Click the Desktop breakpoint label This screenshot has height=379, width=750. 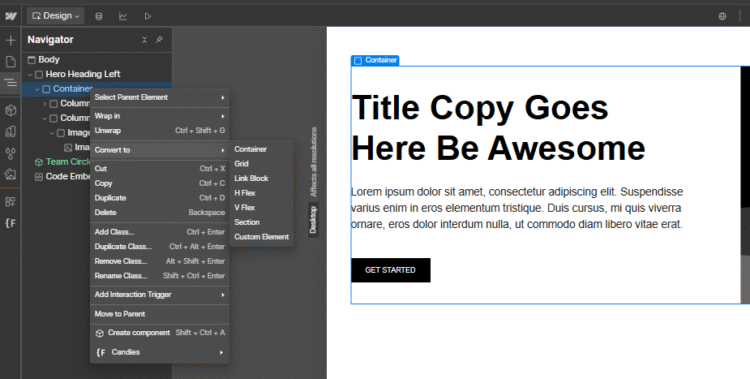click(313, 220)
